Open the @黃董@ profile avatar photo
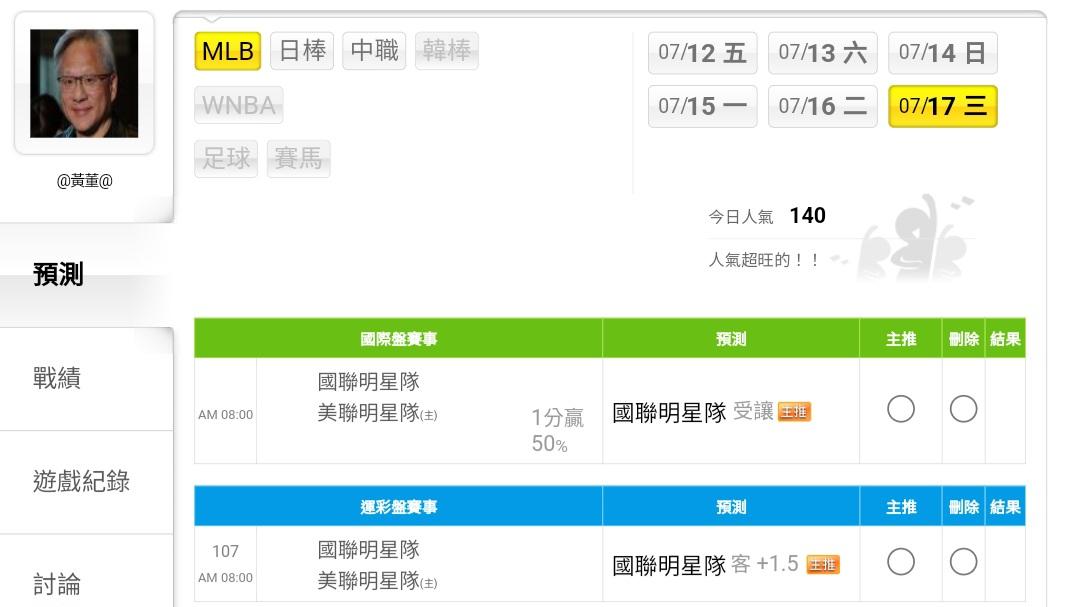1080x607 pixels. click(x=84, y=83)
